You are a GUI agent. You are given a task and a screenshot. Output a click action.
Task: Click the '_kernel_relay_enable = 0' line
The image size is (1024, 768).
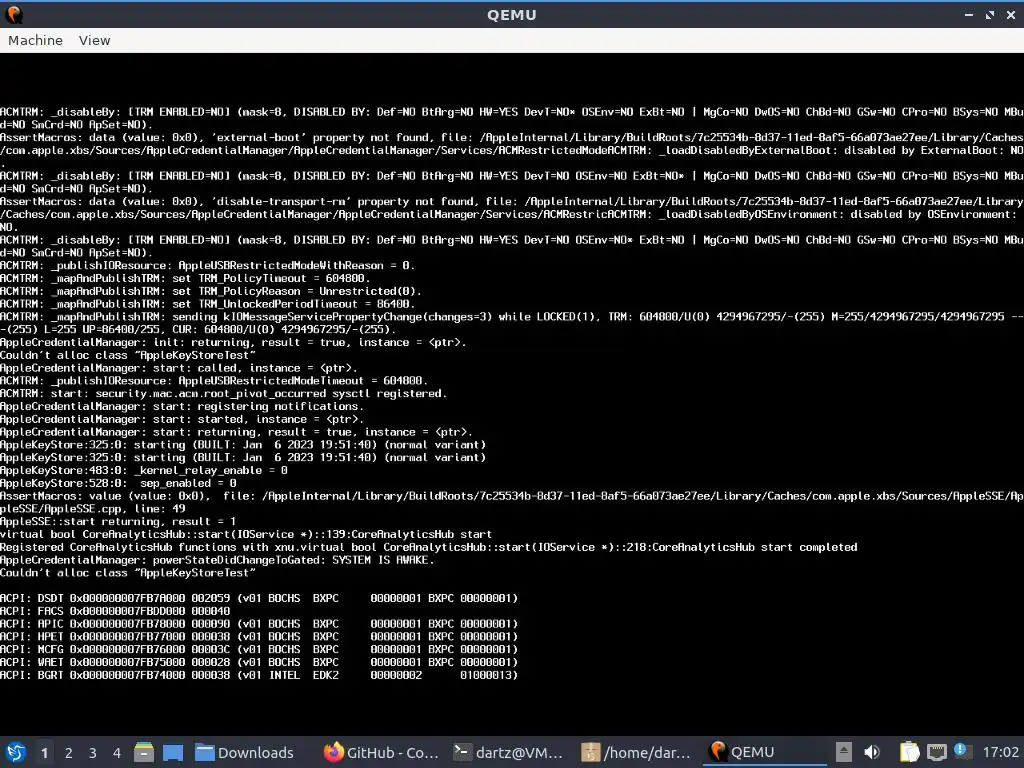click(x=144, y=470)
